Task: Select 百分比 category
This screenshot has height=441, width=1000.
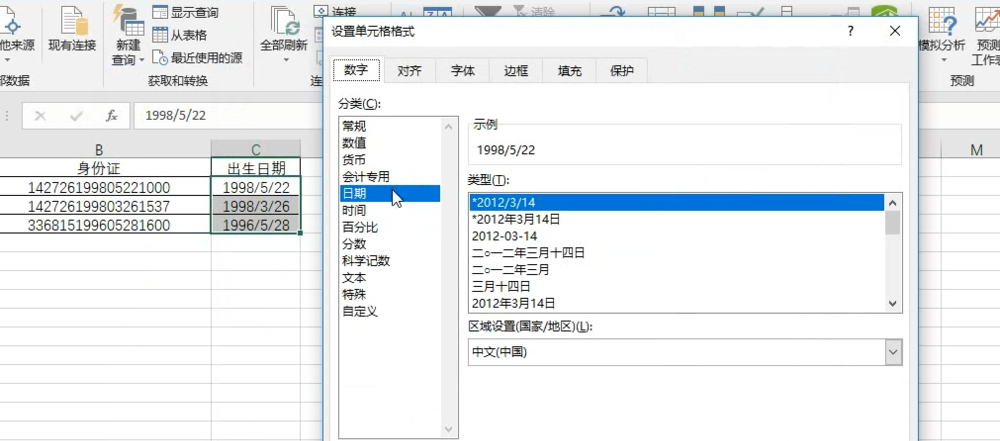Action: pos(390,227)
